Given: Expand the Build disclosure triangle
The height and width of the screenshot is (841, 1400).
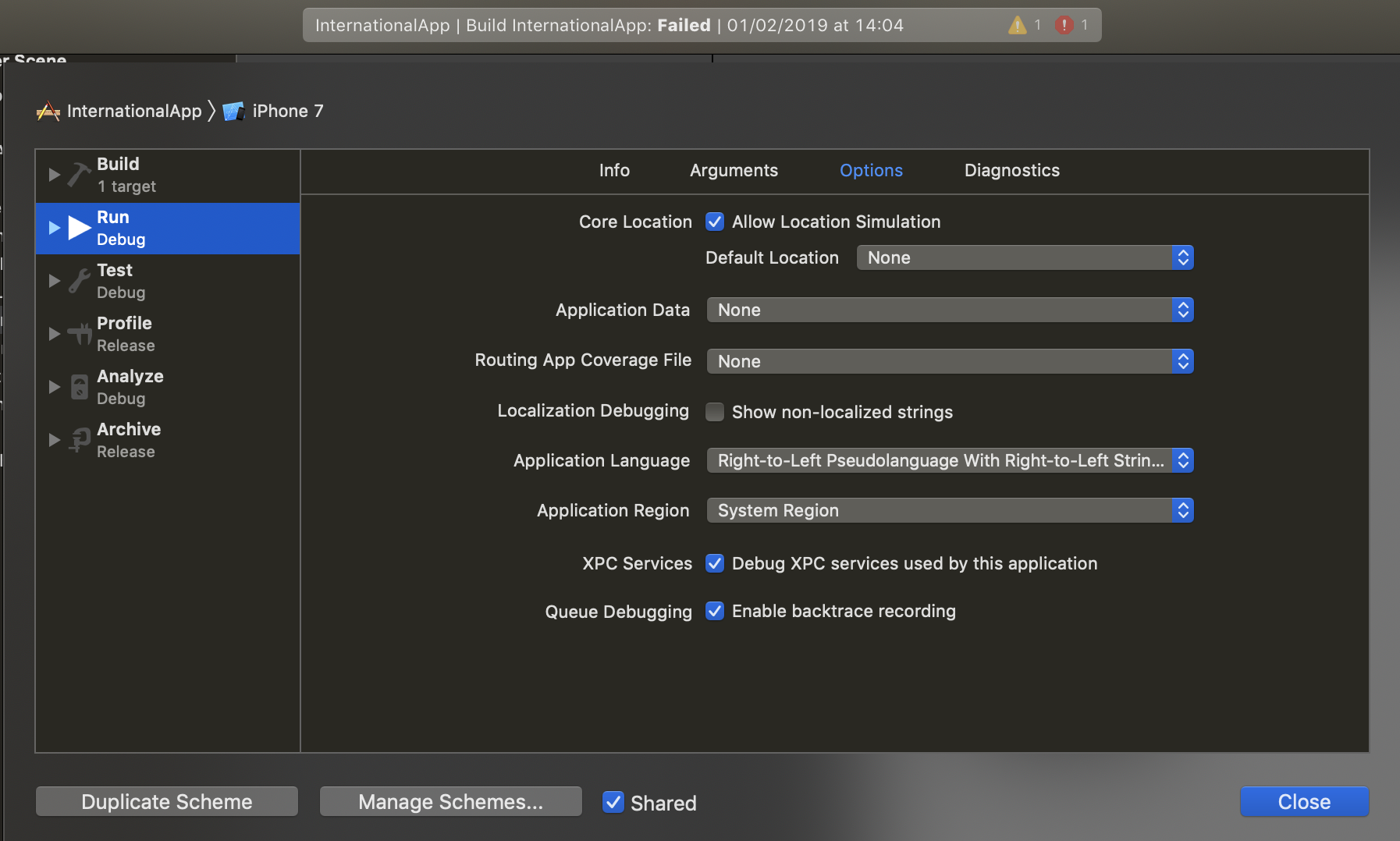Looking at the screenshot, I should point(55,175).
